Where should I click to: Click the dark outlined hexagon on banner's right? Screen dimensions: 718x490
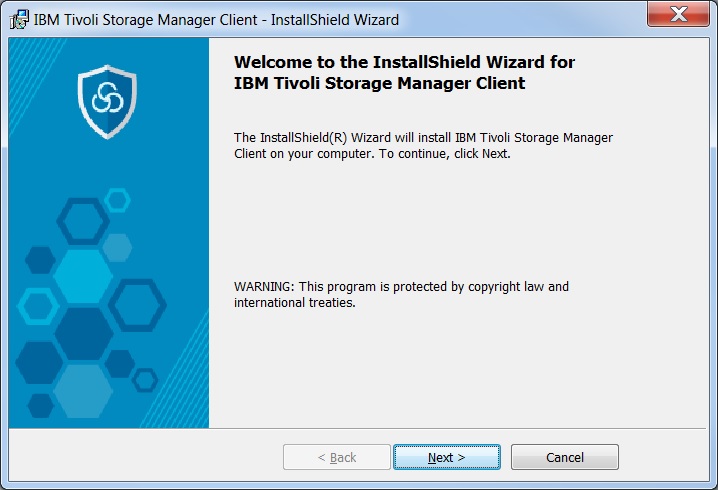click(137, 305)
